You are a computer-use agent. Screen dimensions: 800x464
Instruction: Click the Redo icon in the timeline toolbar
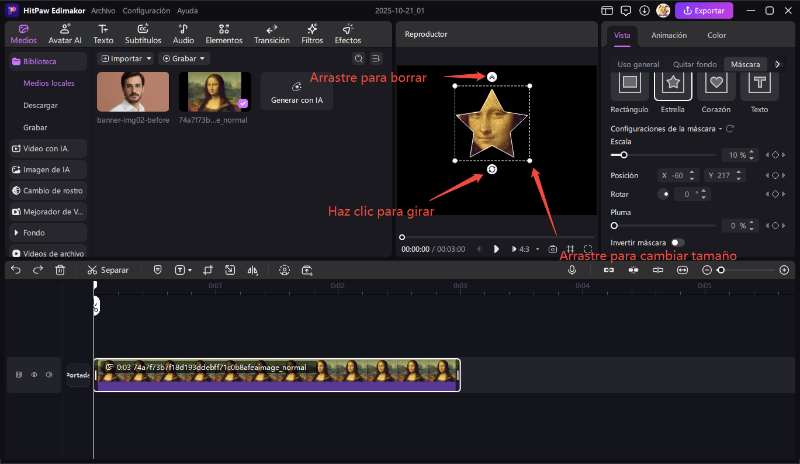pos(38,270)
